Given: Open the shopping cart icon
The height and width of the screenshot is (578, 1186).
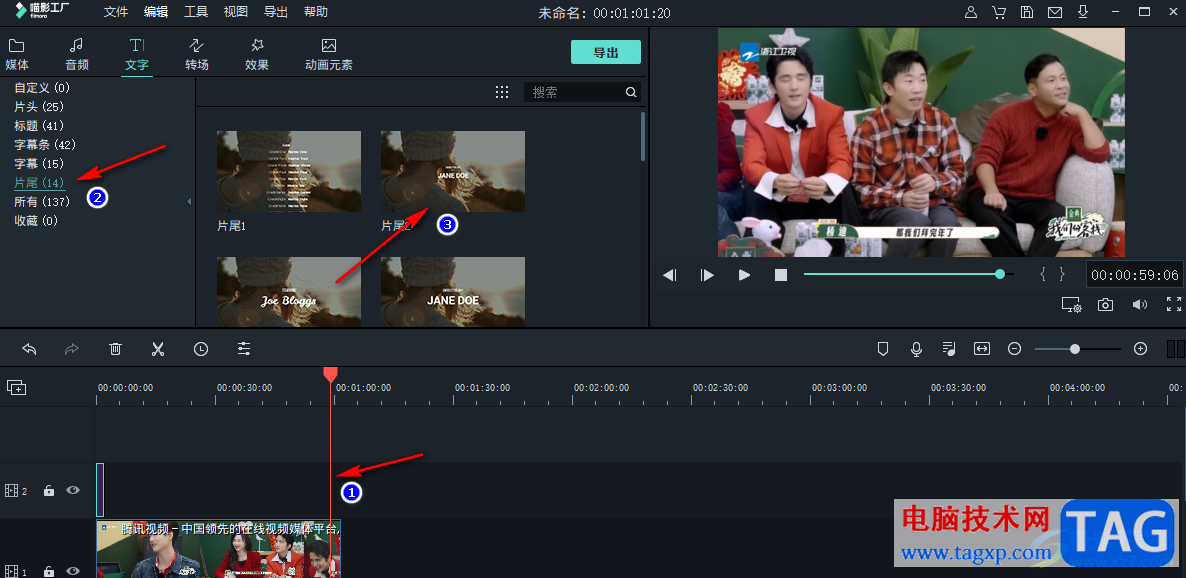Looking at the screenshot, I should [998, 12].
